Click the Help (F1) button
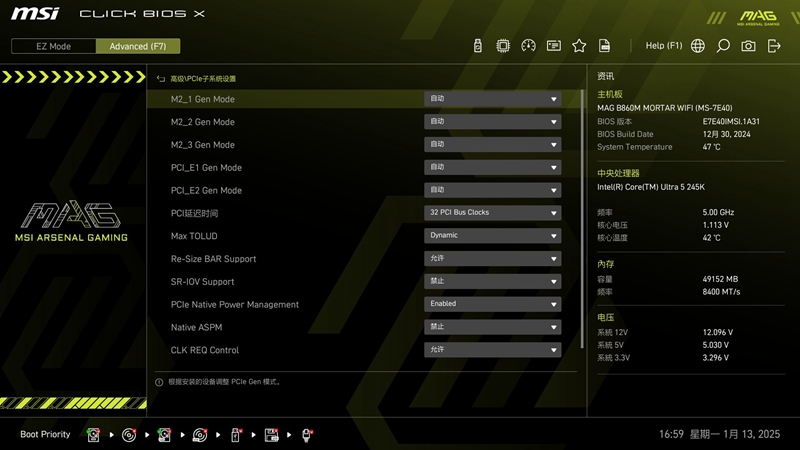 point(664,46)
